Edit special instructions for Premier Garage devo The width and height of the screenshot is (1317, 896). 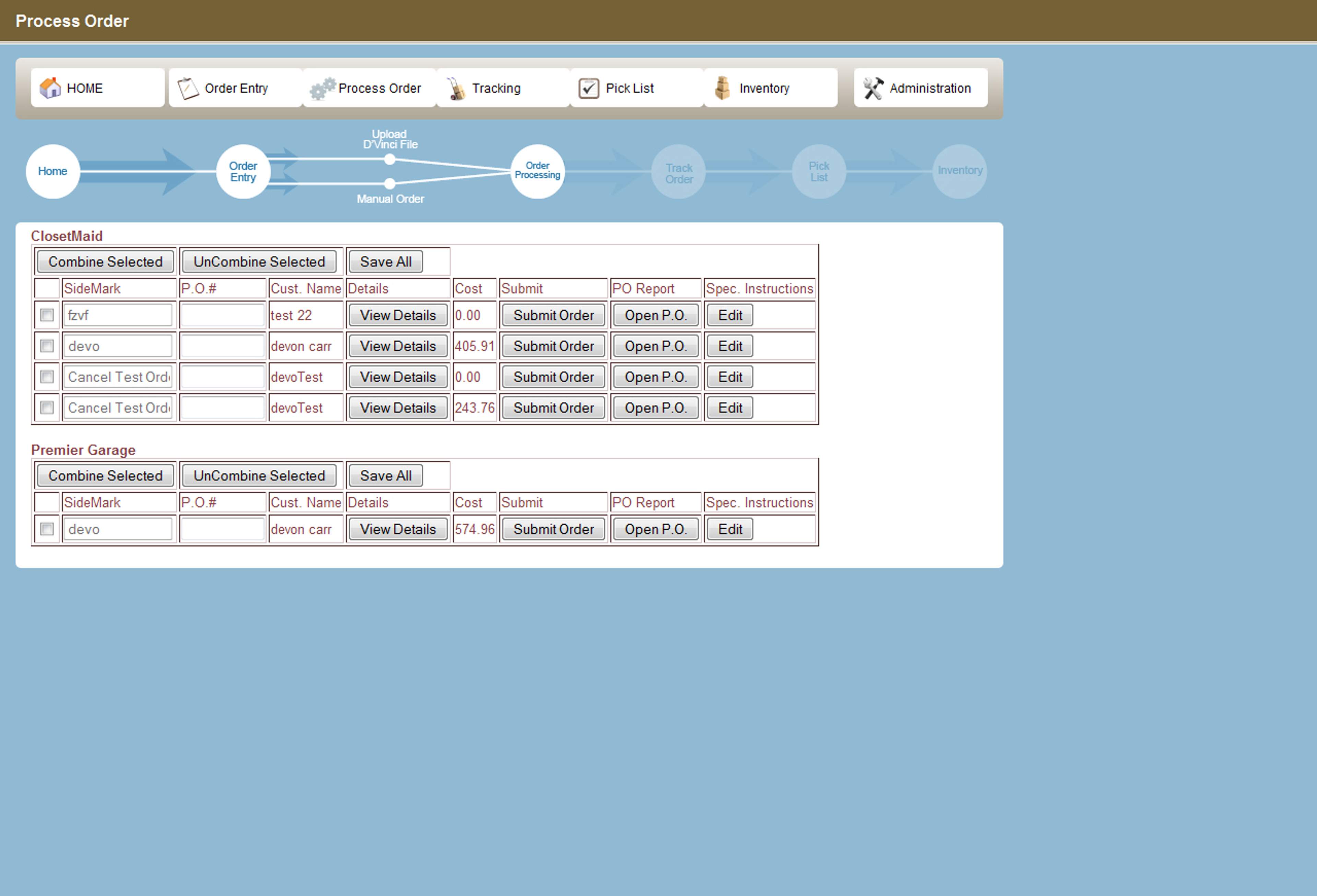pos(729,529)
